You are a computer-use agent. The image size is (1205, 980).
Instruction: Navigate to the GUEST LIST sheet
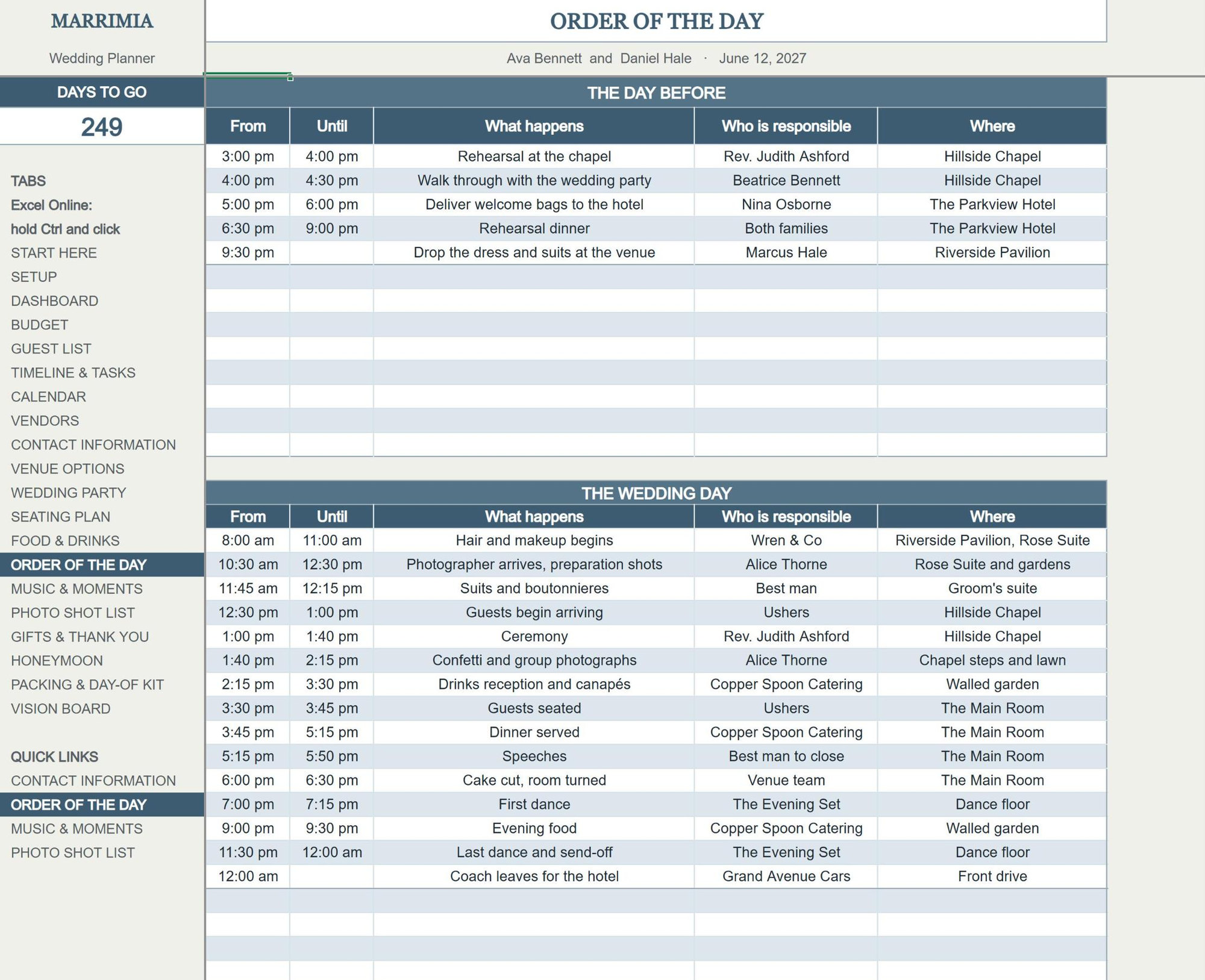[51, 349]
